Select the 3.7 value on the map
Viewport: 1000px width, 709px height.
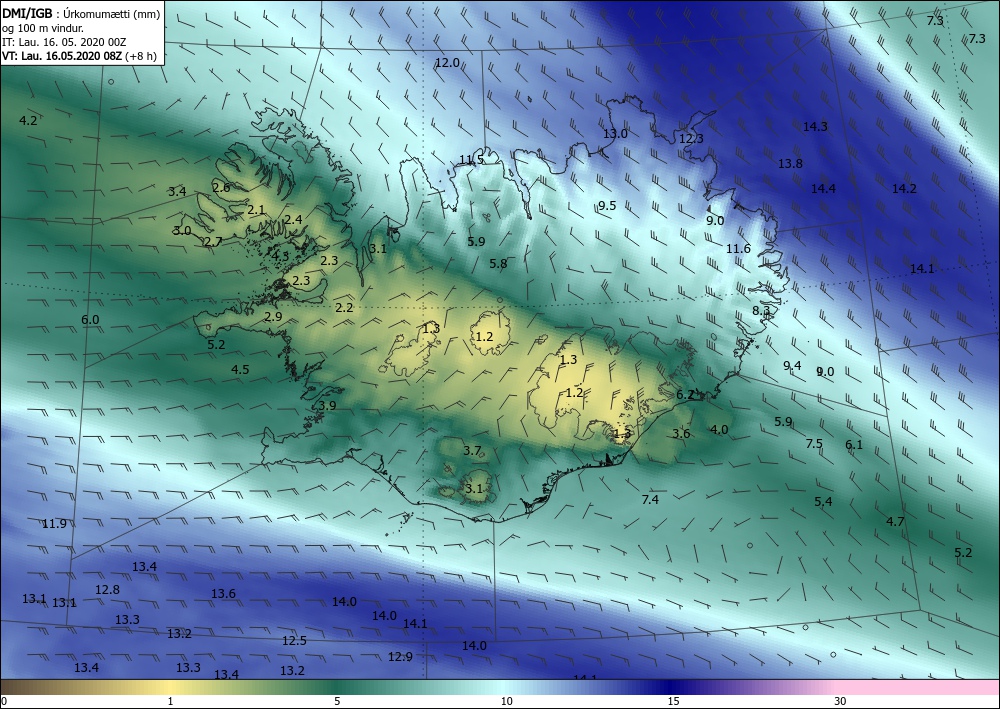[472, 450]
